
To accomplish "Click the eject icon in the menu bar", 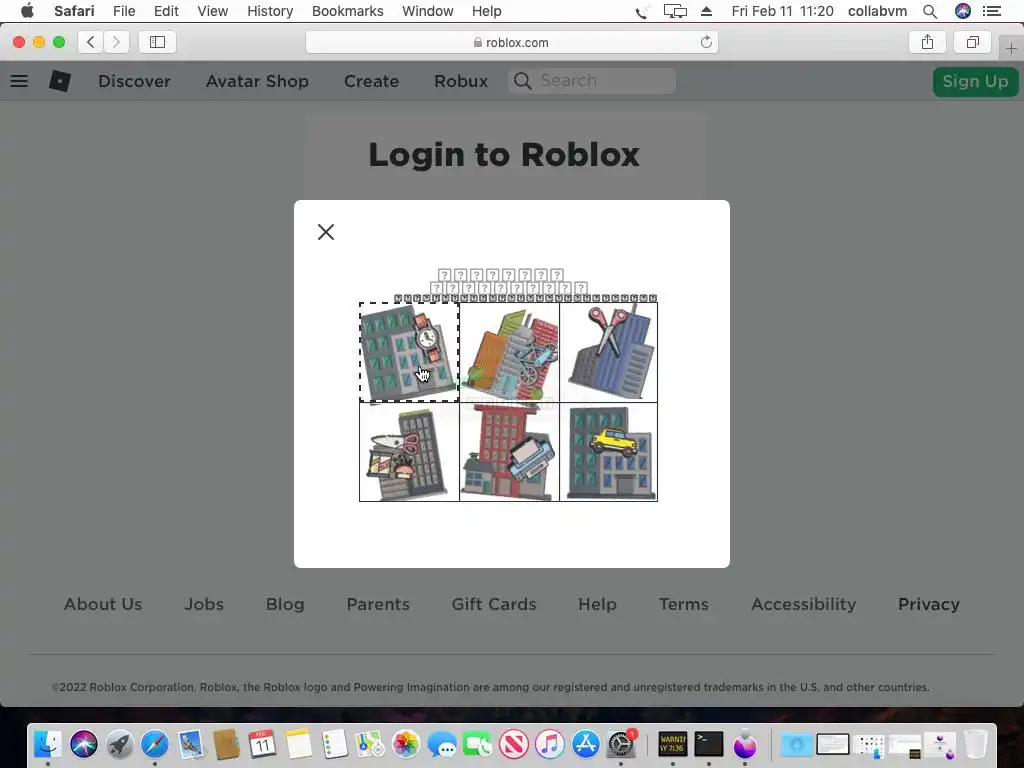I will [707, 11].
